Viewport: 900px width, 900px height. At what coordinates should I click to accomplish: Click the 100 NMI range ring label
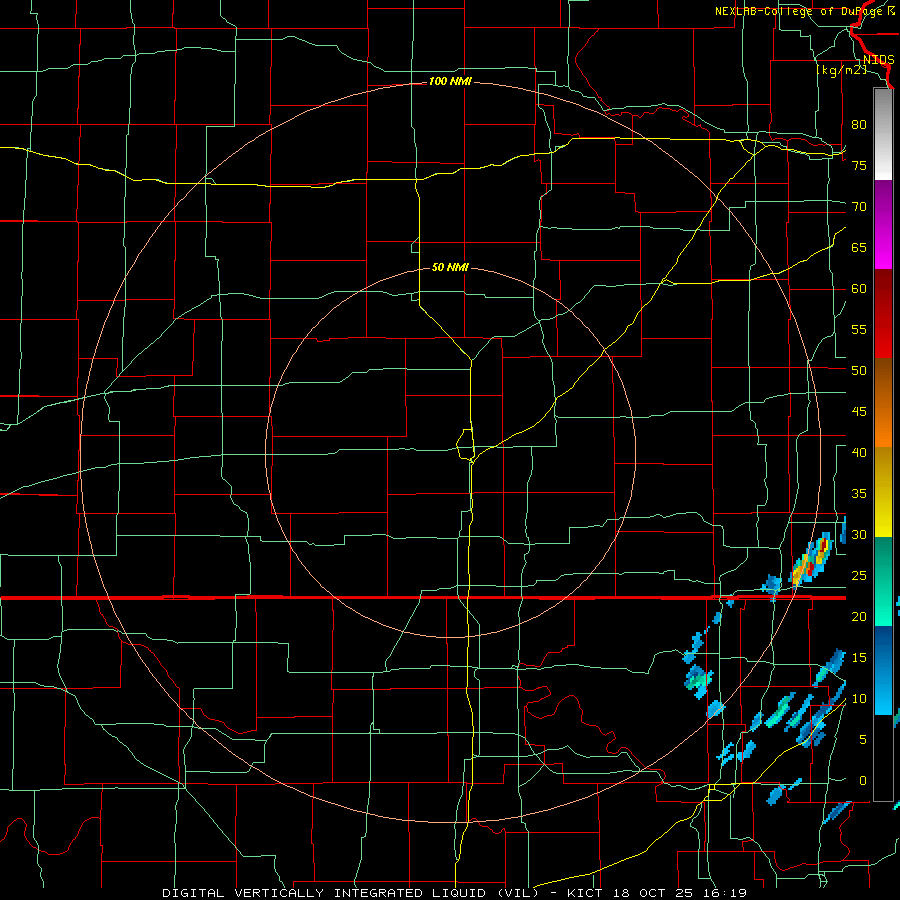tap(450, 82)
